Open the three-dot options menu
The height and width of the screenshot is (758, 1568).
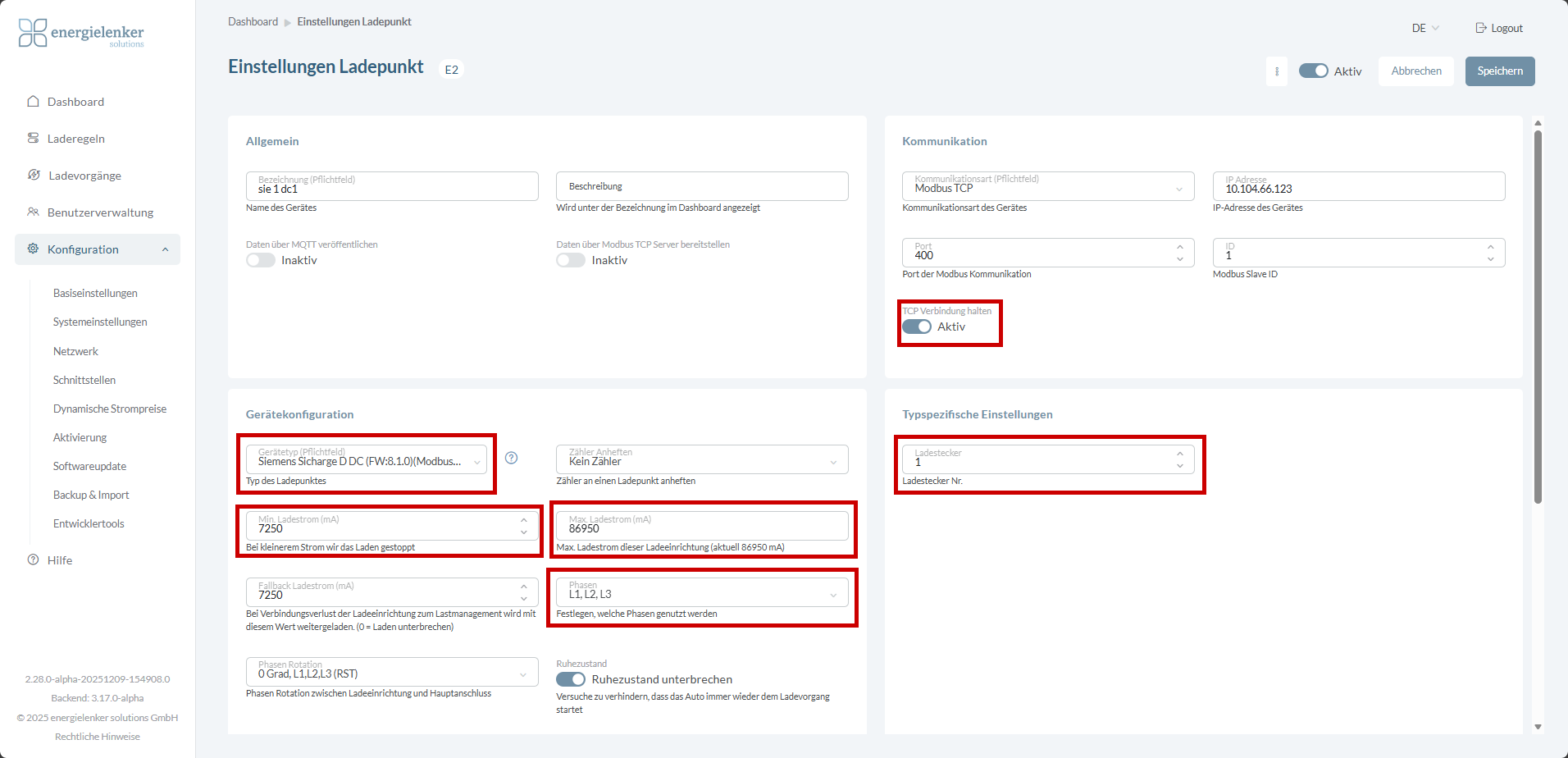1277,71
